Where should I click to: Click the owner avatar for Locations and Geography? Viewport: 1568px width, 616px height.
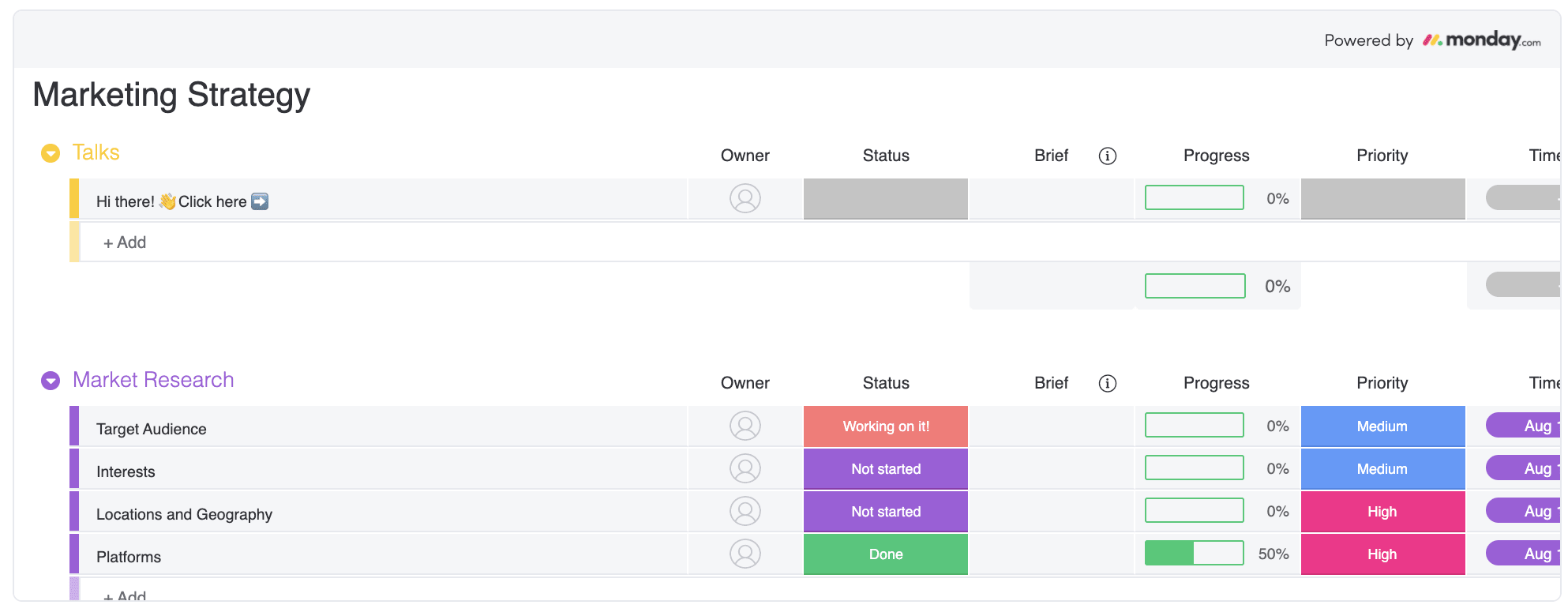pos(744,511)
